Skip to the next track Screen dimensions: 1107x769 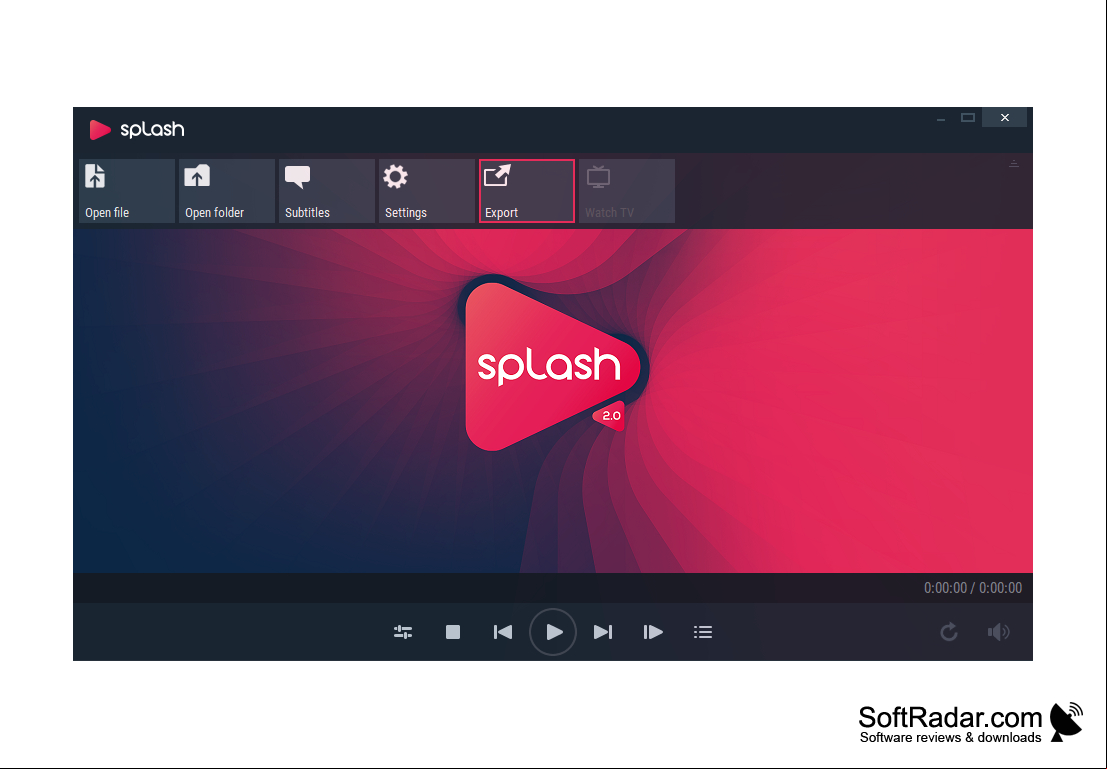click(x=603, y=632)
